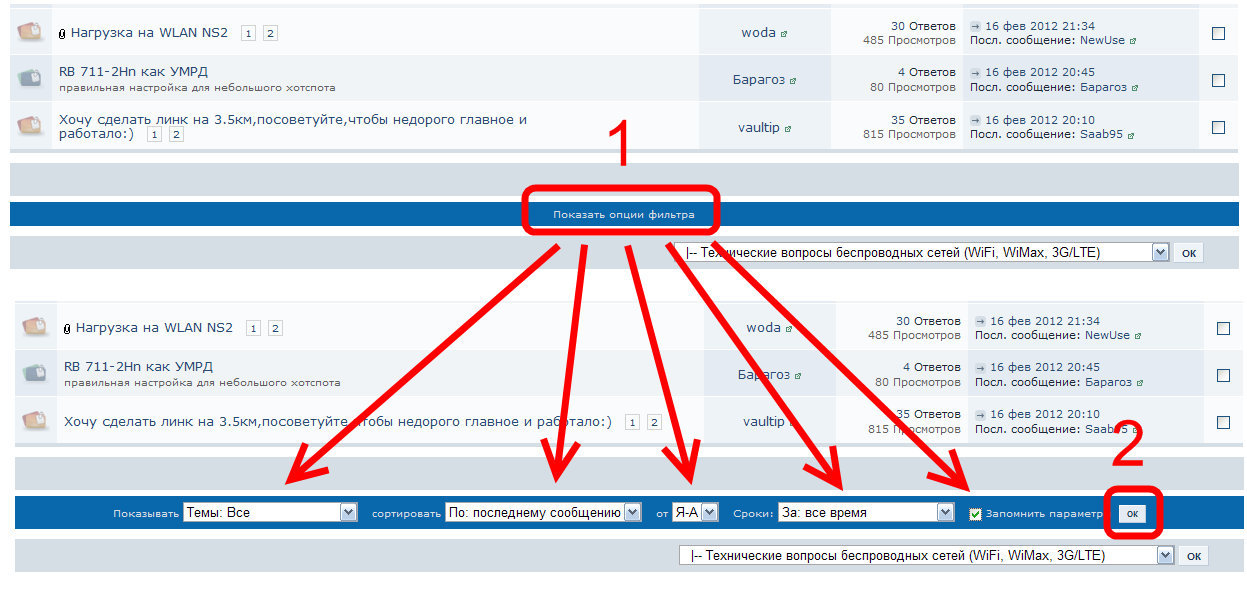Open the 'Темы: Все' show dropdown
The height and width of the screenshot is (600, 1247).
(270, 512)
